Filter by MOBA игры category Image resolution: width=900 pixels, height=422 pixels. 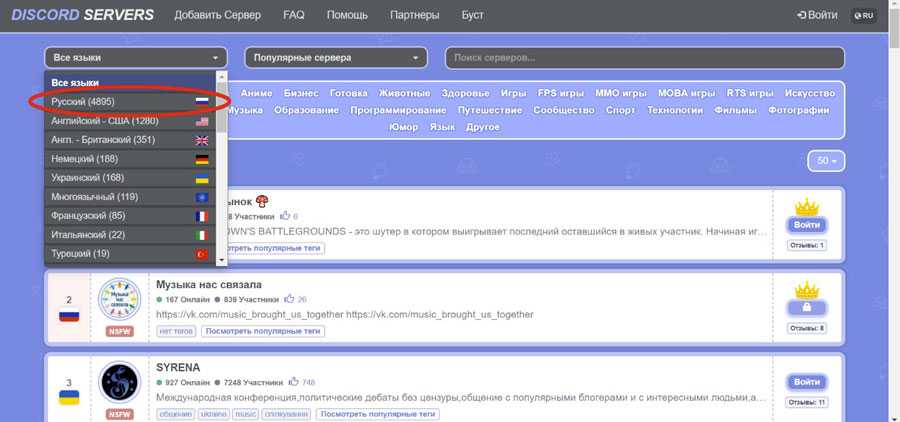point(686,93)
